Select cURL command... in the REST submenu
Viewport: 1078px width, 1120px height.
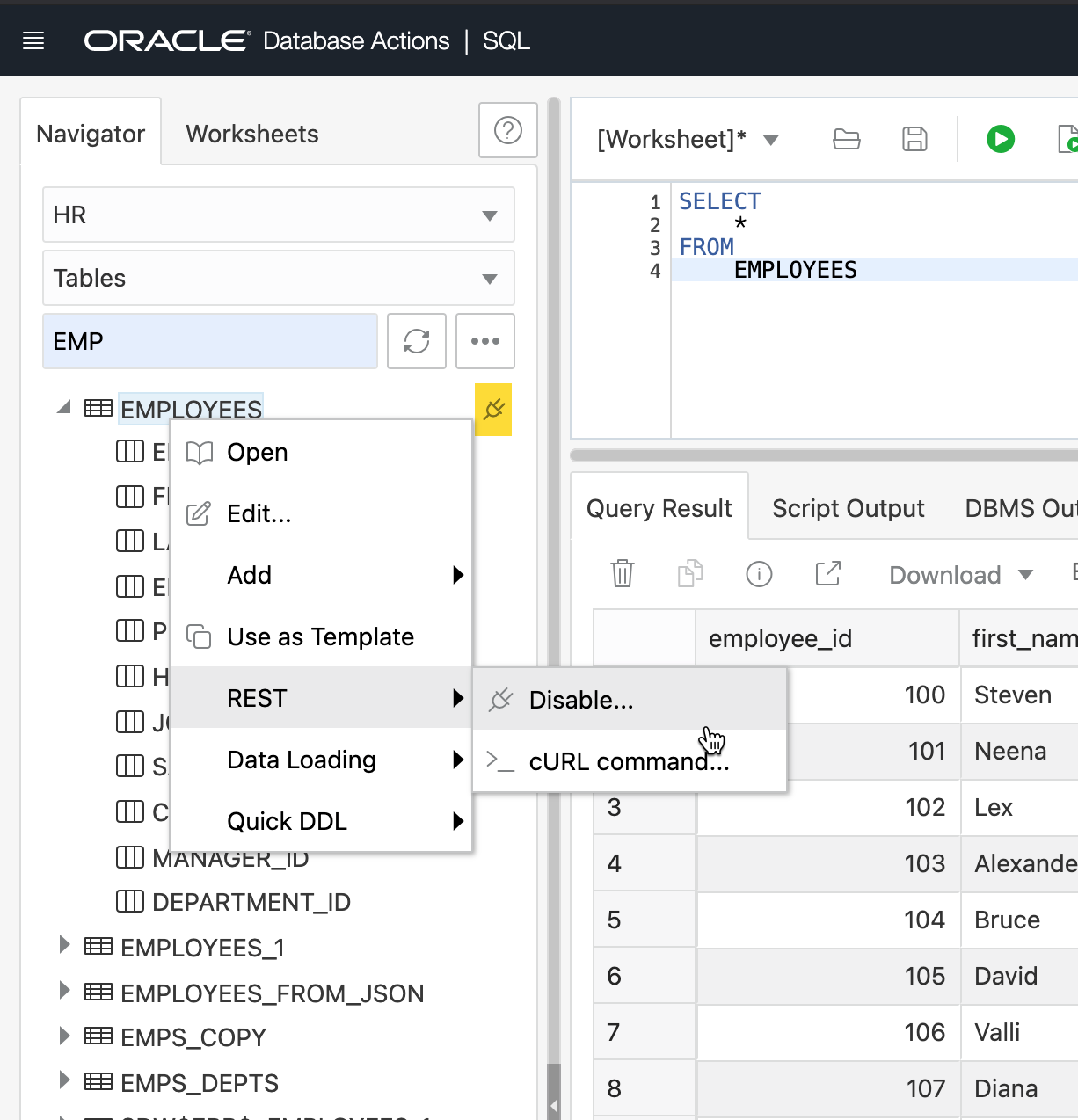(x=630, y=761)
